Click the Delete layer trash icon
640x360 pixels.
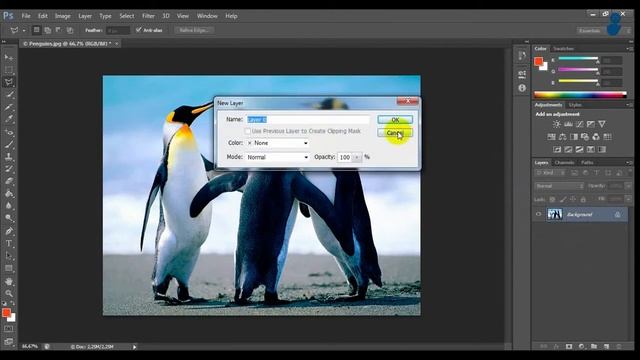click(x=619, y=346)
